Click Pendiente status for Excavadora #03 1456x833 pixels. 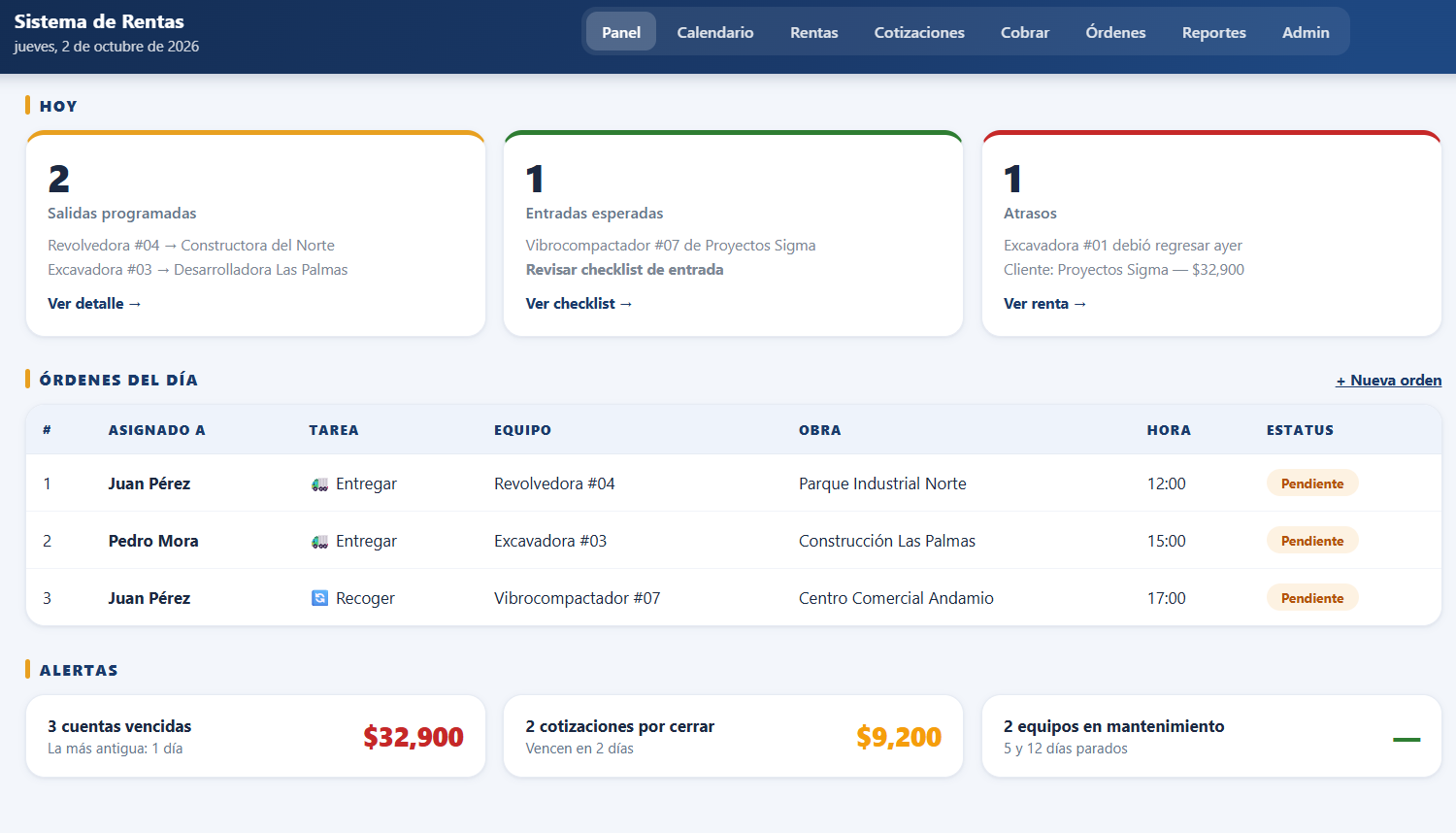tap(1312, 541)
